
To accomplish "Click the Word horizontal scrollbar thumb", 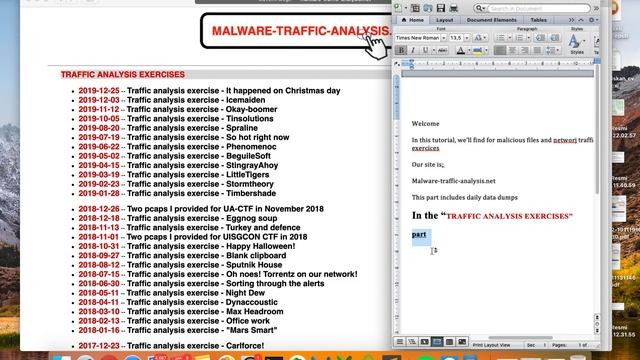I will [x=520, y=338].
